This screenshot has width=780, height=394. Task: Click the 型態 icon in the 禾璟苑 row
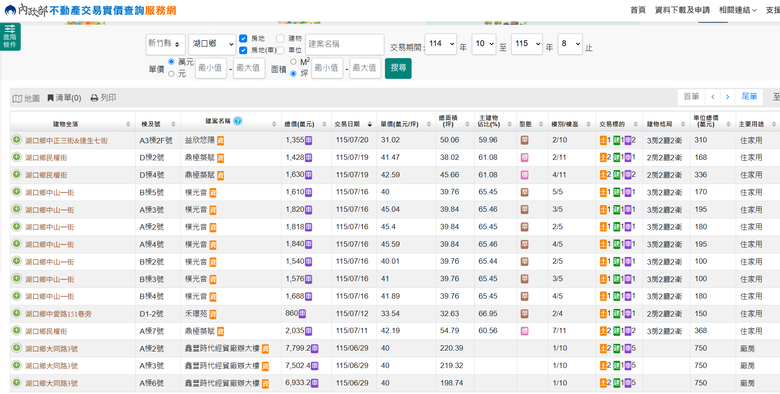point(524,314)
